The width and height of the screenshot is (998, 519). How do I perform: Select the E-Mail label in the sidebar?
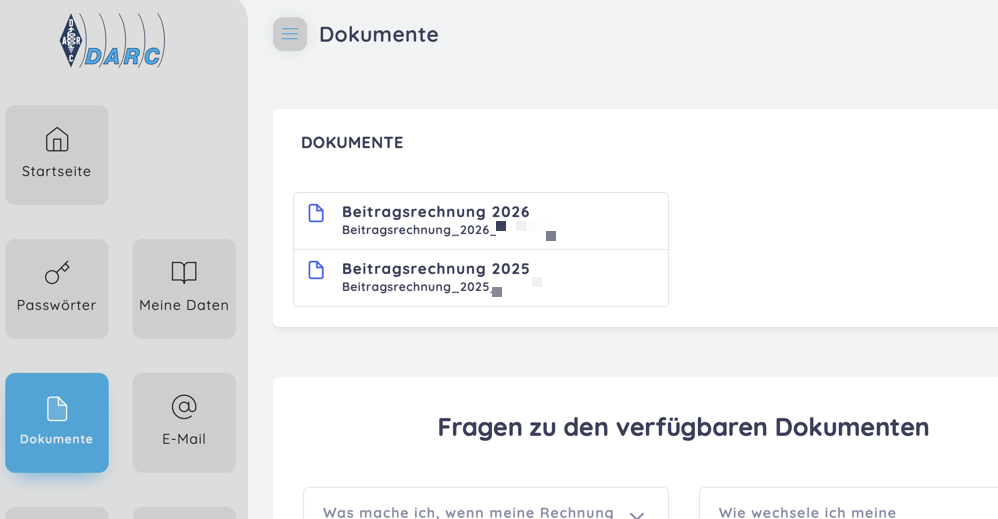point(184,439)
